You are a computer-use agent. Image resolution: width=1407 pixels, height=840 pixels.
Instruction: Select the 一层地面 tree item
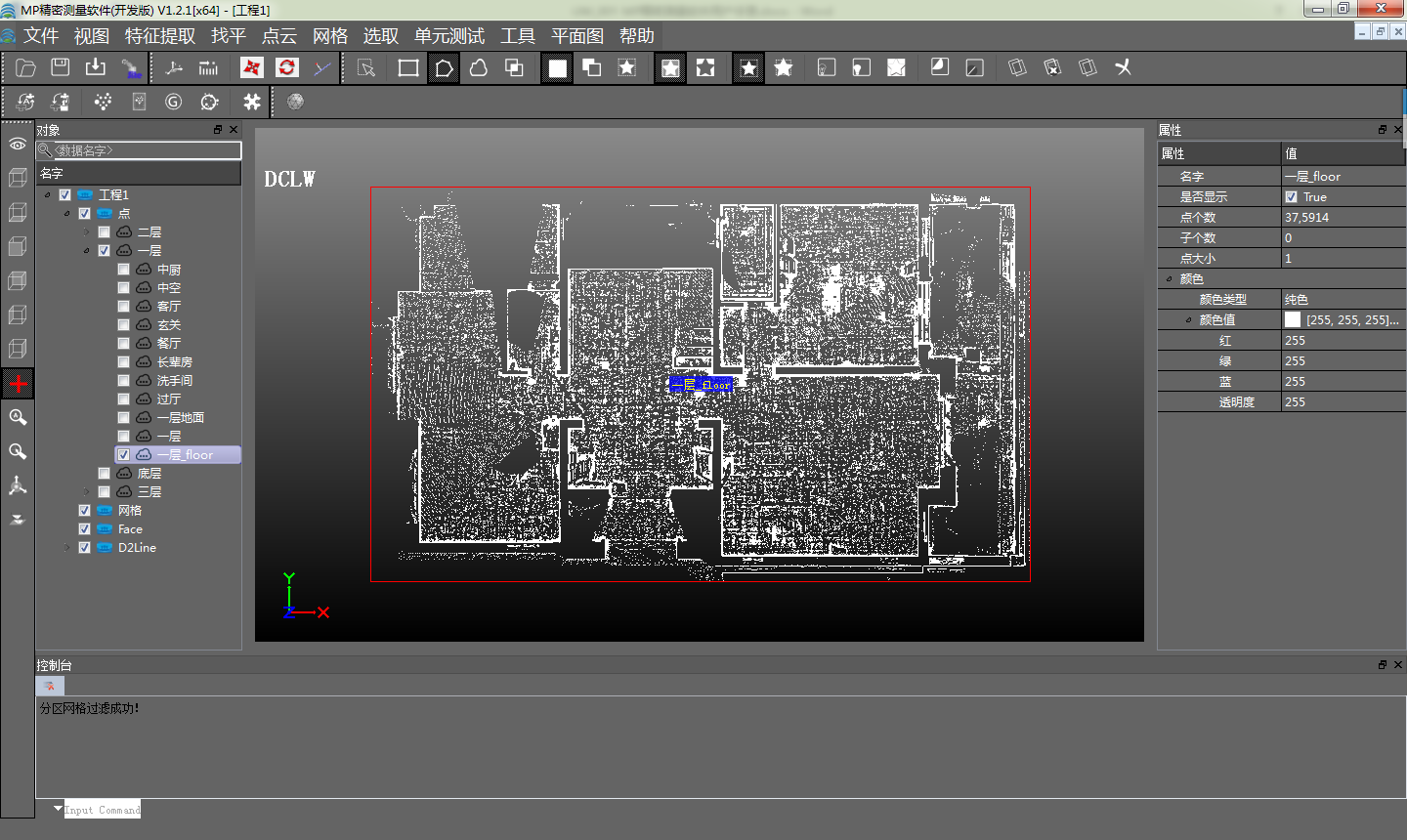180,418
